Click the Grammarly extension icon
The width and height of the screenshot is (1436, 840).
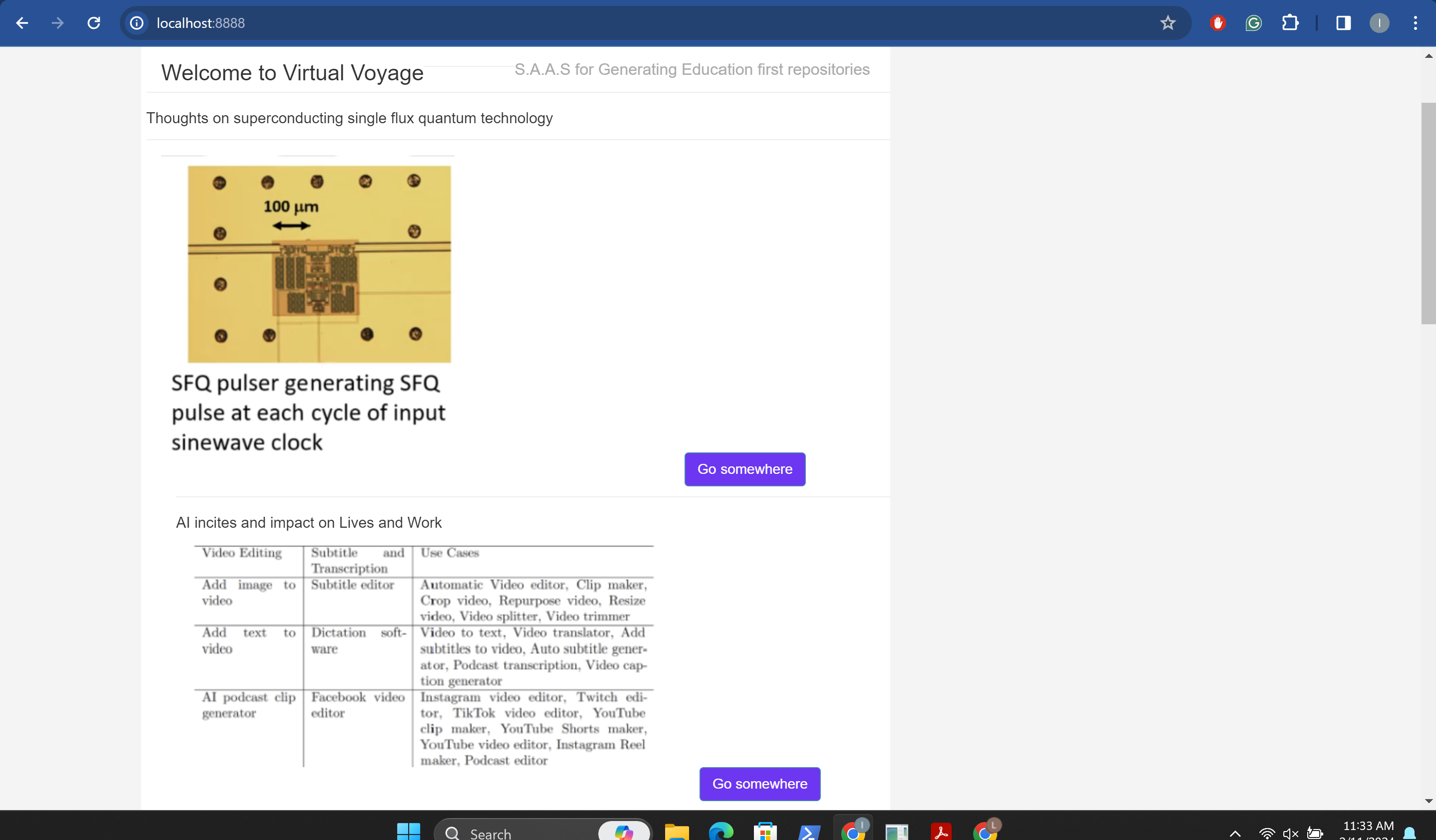pos(1254,23)
